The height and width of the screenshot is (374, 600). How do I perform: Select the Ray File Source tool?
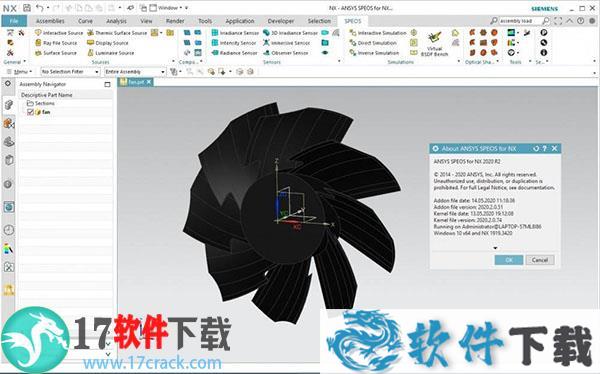click(56, 43)
